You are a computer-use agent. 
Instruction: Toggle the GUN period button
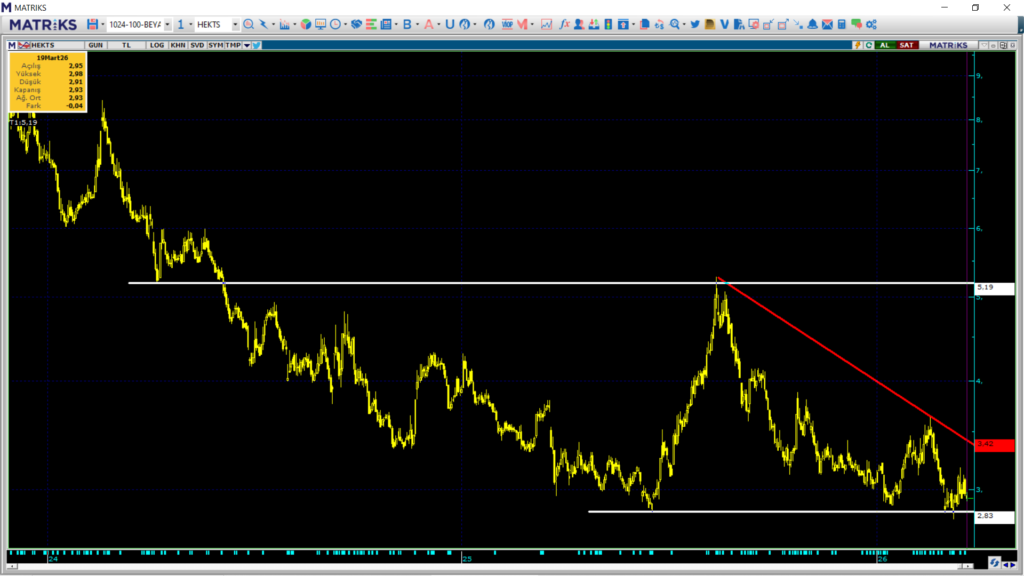pos(95,45)
